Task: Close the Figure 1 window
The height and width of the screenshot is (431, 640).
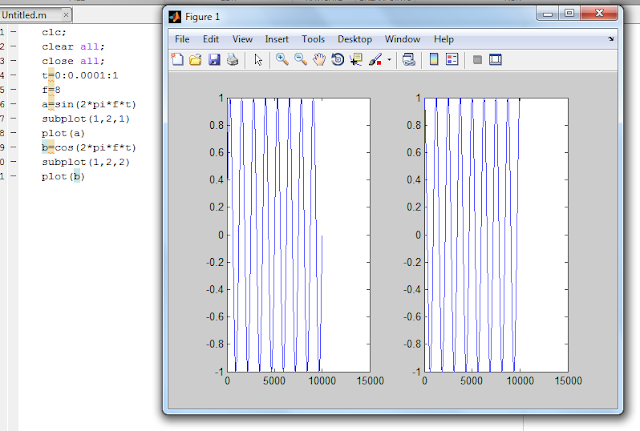Action: pyautogui.click(x=599, y=13)
